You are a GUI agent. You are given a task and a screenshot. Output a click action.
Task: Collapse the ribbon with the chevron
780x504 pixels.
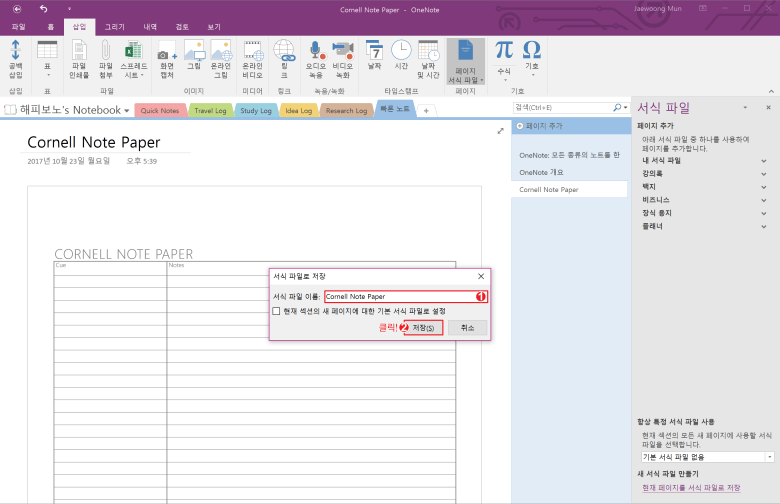(771, 91)
